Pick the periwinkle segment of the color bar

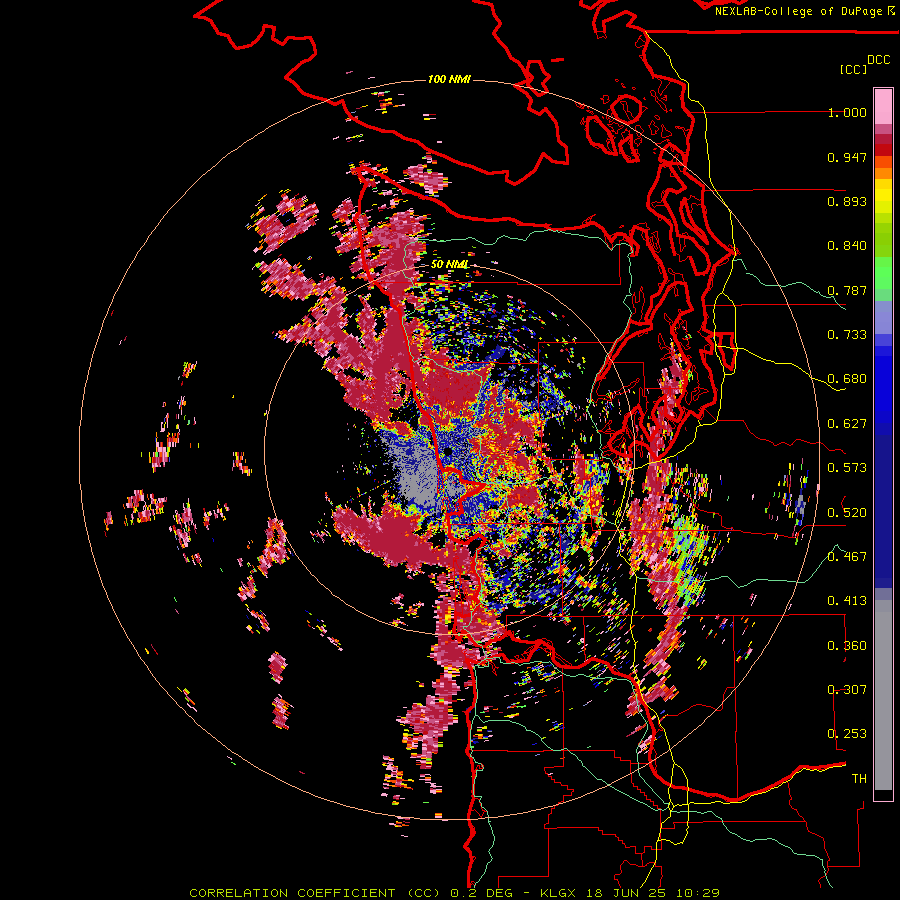(x=883, y=317)
